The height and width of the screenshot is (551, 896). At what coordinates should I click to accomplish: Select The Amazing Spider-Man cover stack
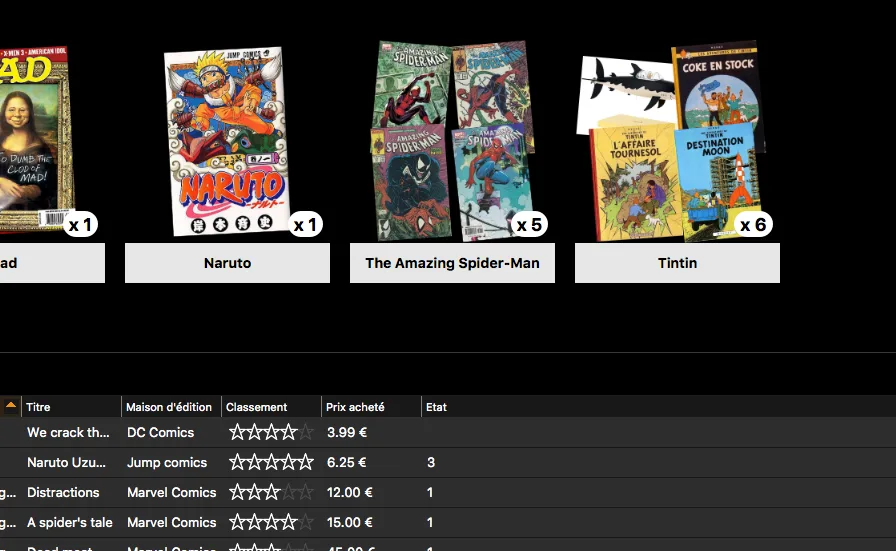pos(450,140)
